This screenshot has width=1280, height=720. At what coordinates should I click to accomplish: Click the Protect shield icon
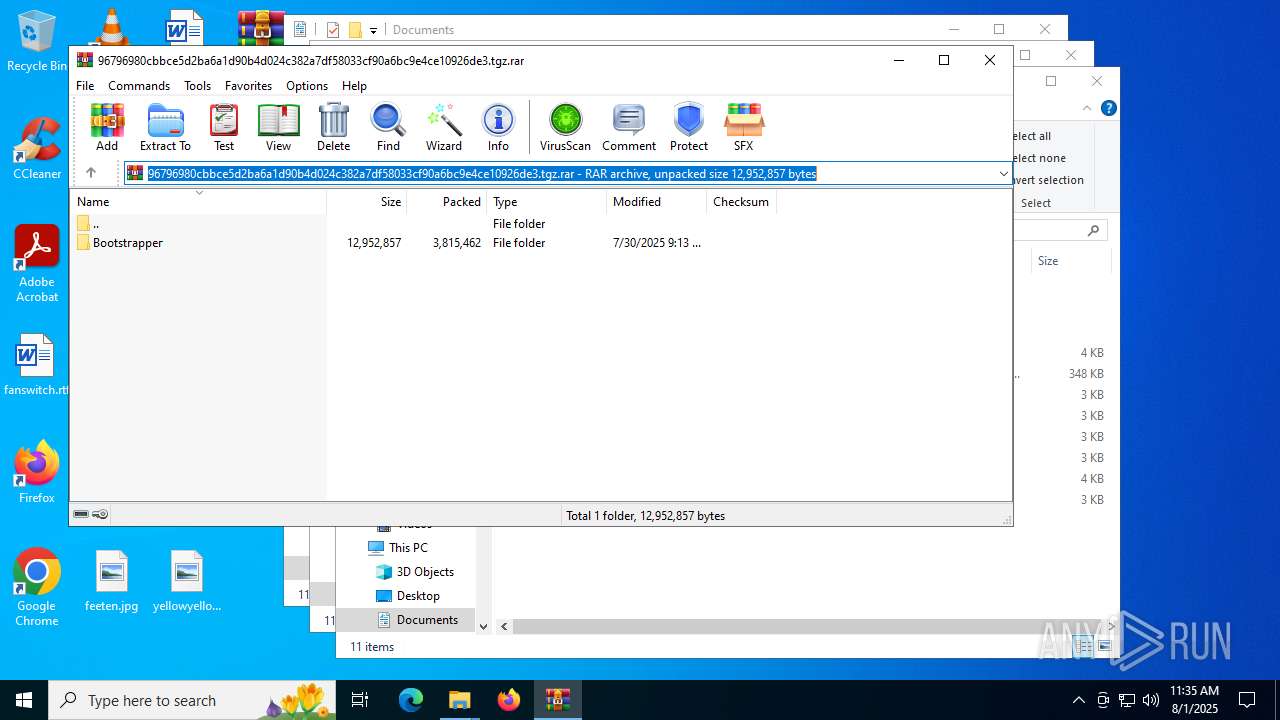coord(689,127)
